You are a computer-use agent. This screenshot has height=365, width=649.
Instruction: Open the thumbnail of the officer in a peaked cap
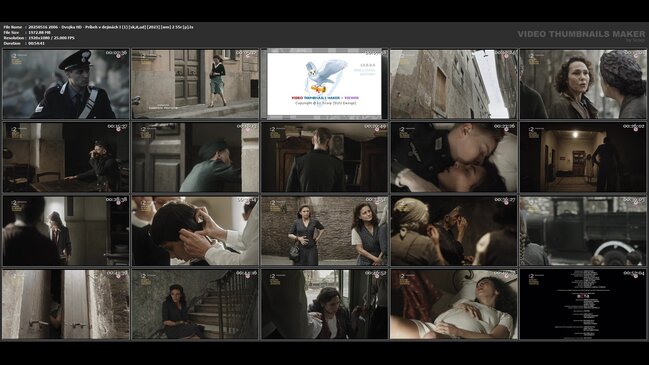(66, 84)
